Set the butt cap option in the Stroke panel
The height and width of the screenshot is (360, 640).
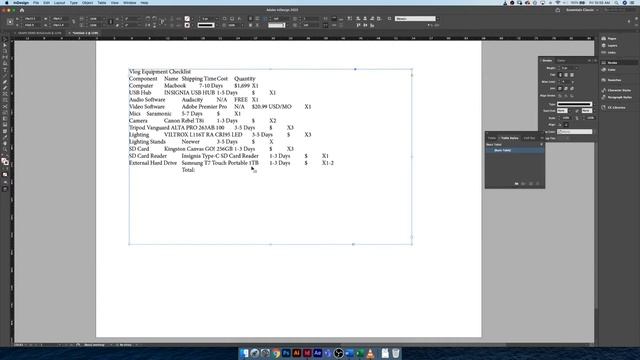[560, 75]
